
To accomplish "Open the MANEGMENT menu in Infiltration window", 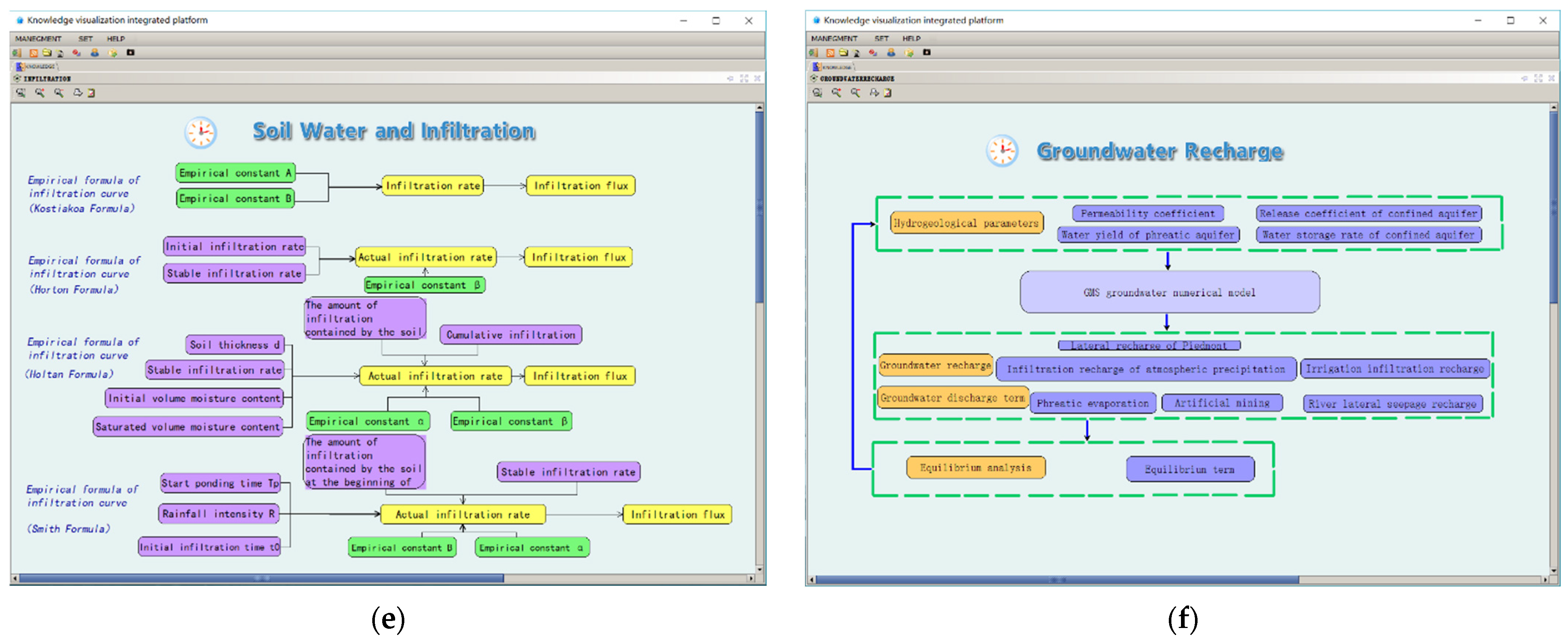I will tap(38, 38).
